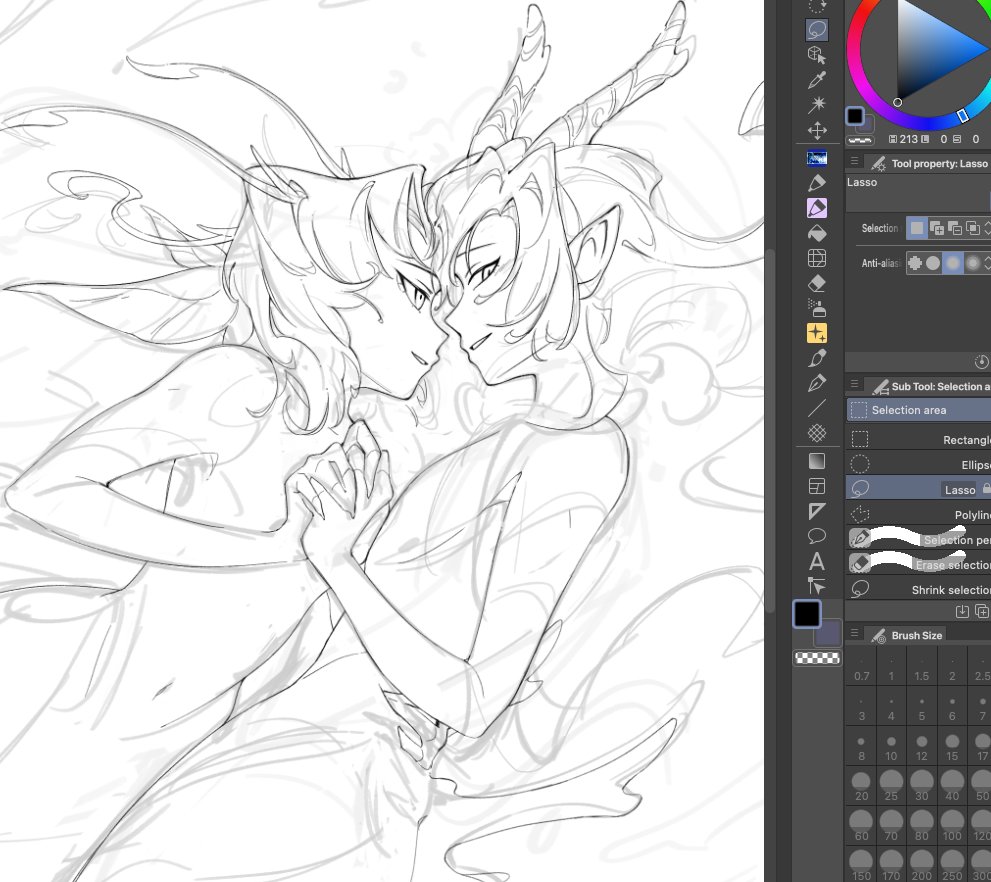This screenshot has width=991, height=882.
Task: Select the Eyedropper tool in the toolbar
Action: [x=817, y=81]
